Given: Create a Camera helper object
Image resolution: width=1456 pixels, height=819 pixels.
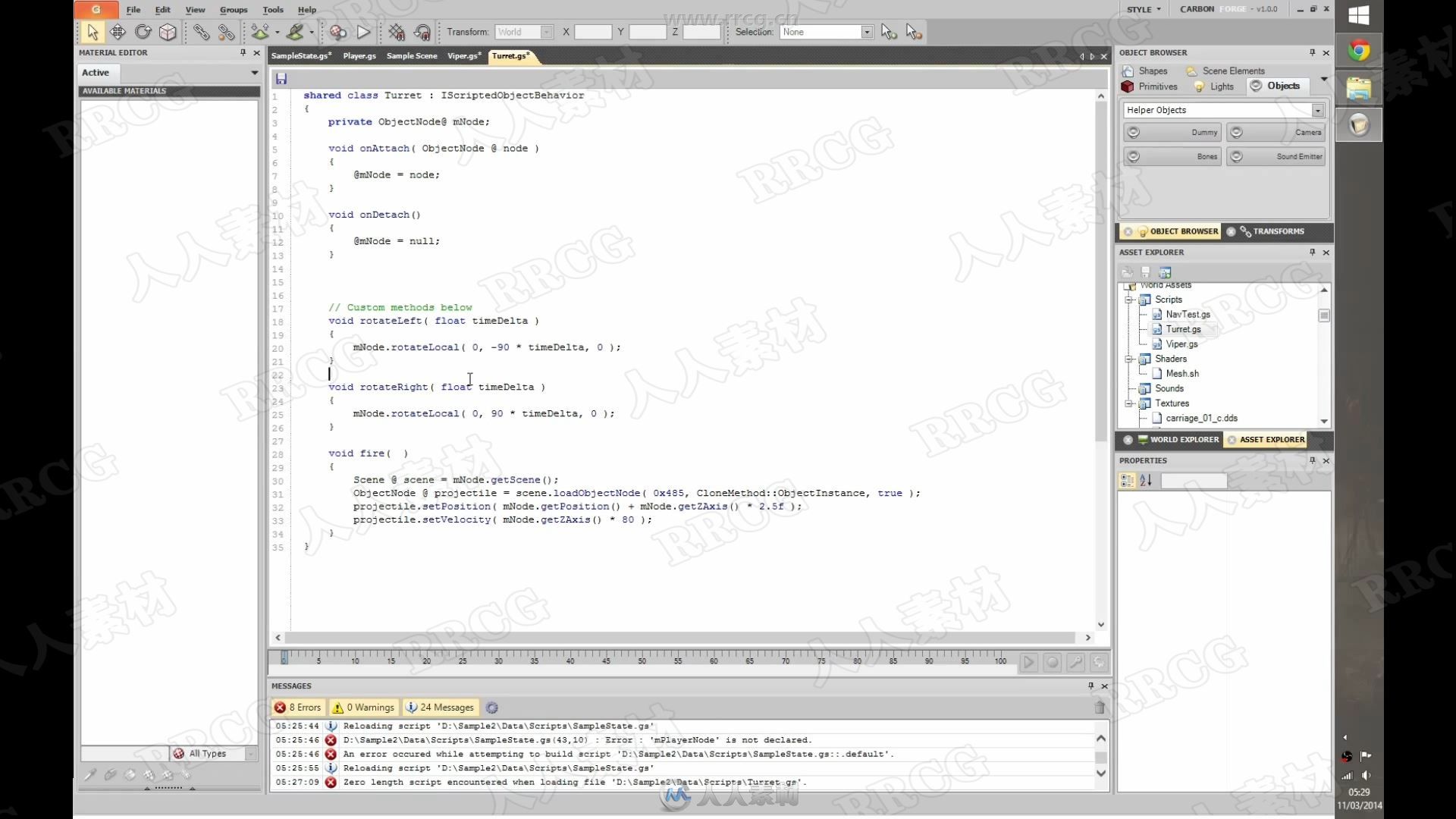Looking at the screenshot, I should (1276, 132).
